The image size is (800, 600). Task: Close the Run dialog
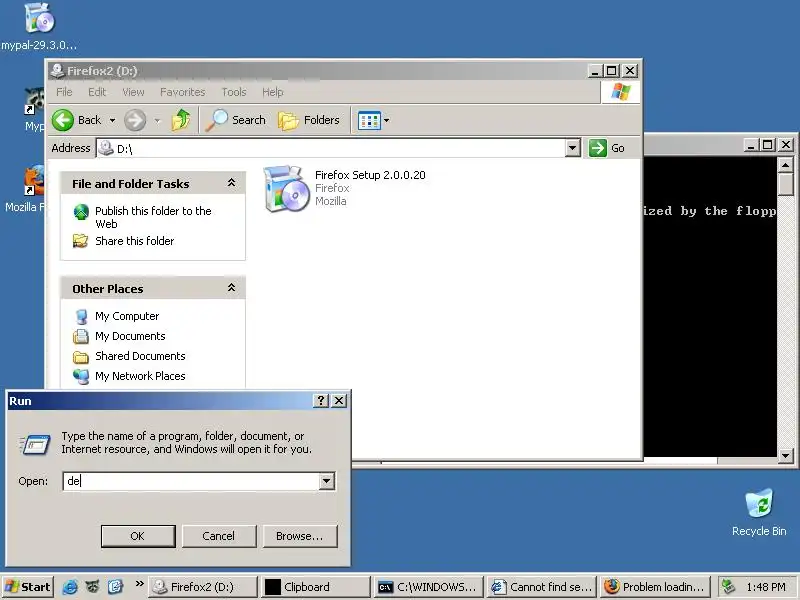click(x=339, y=401)
